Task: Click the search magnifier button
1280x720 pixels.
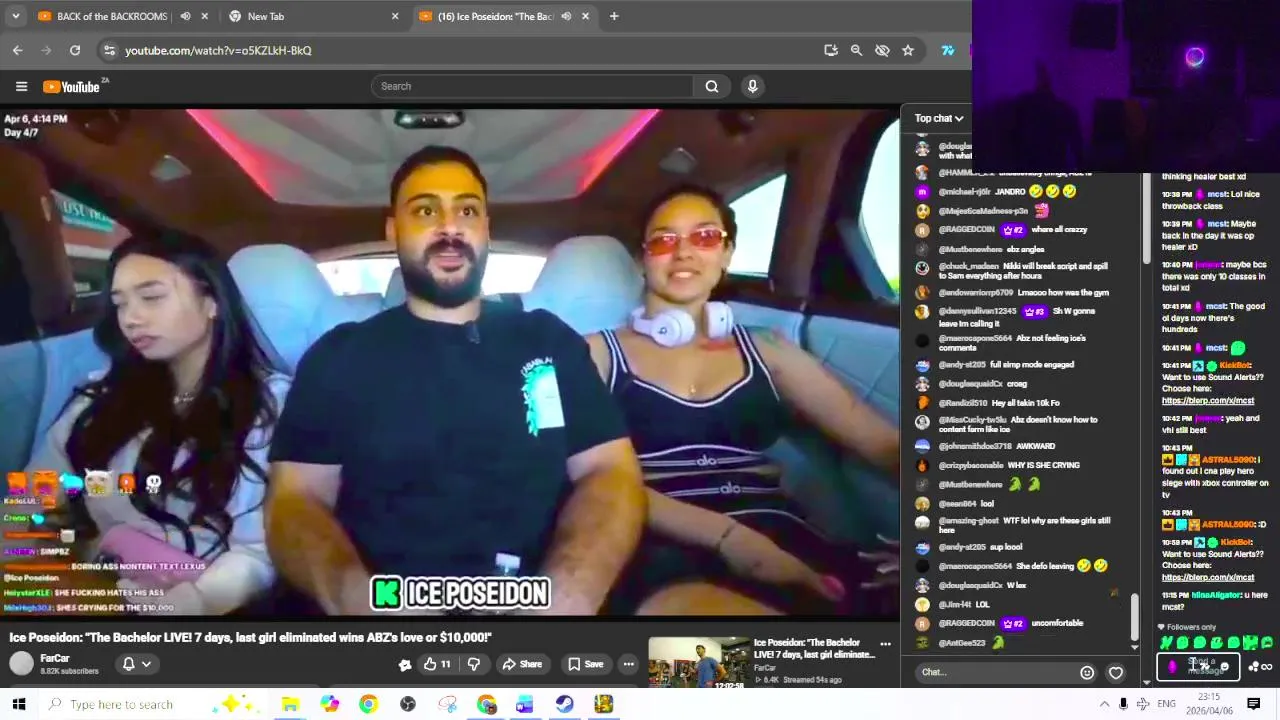Action: [712, 86]
